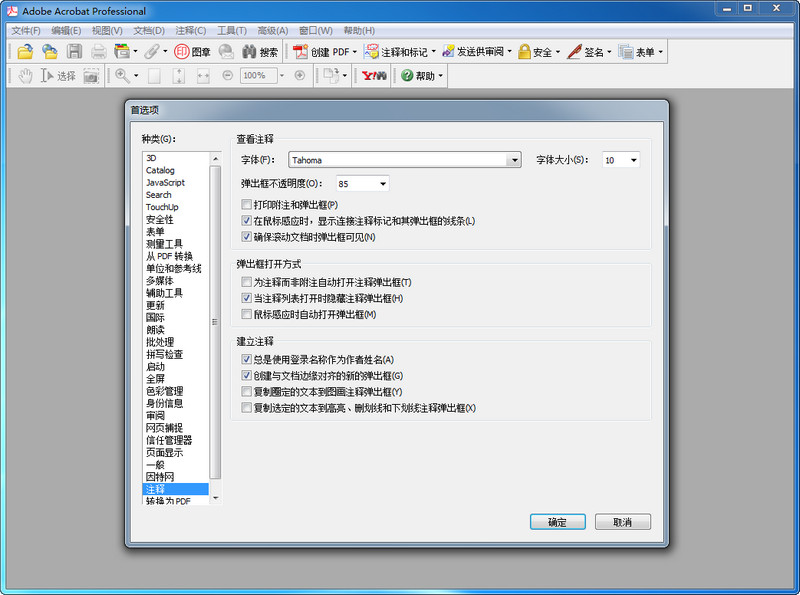
Task: Open the 高级 menu
Action: click(273, 30)
